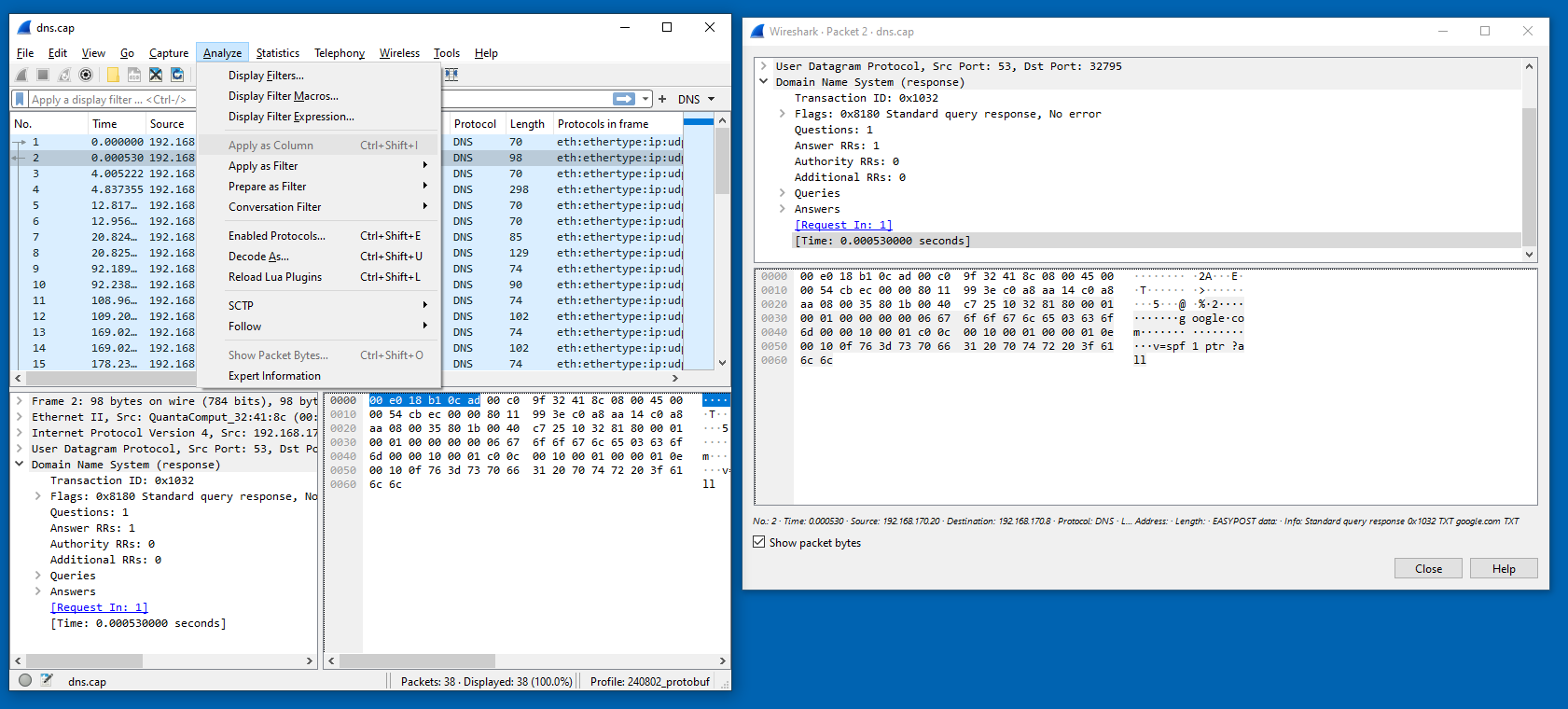Click the SCTP submenu entry
1568x709 pixels.
coord(318,306)
